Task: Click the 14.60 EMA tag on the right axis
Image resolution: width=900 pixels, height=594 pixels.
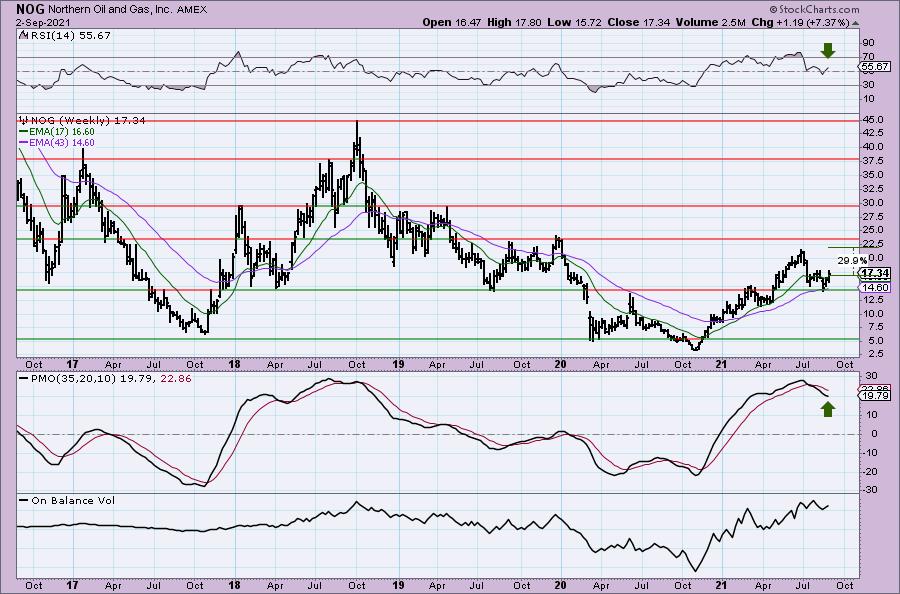Action: pos(875,287)
